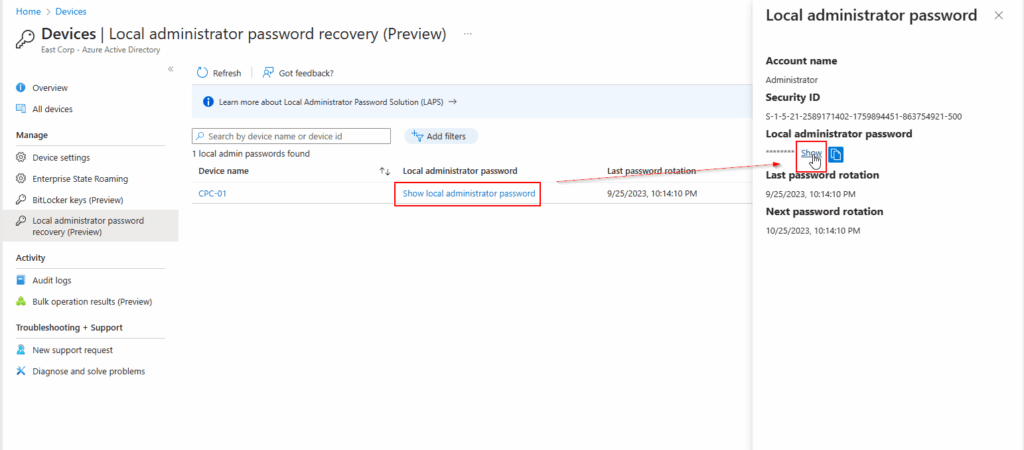Click the Refresh toolbar button
This screenshot has height=450, width=1024.
click(219, 73)
